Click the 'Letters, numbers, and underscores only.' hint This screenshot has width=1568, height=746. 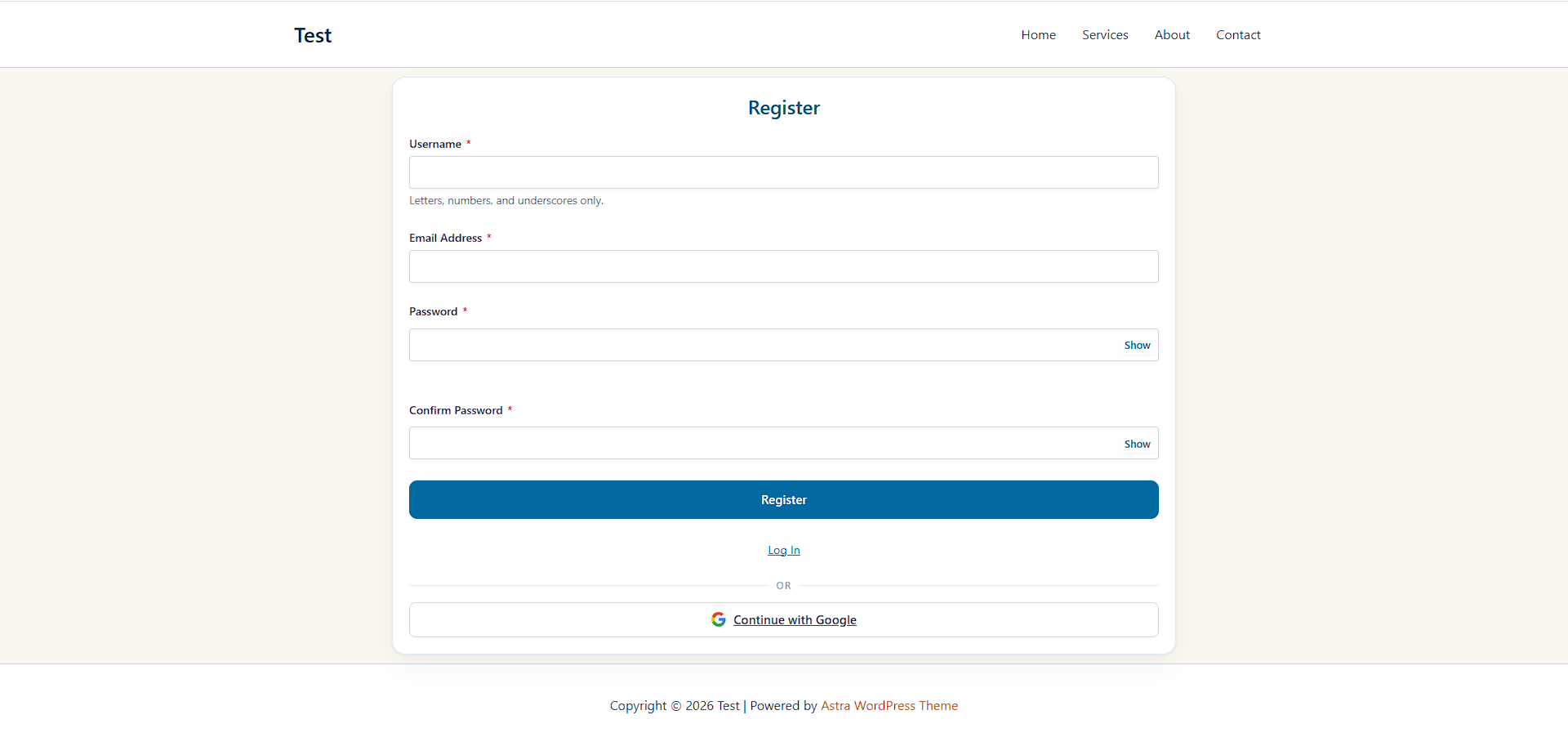(506, 200)
